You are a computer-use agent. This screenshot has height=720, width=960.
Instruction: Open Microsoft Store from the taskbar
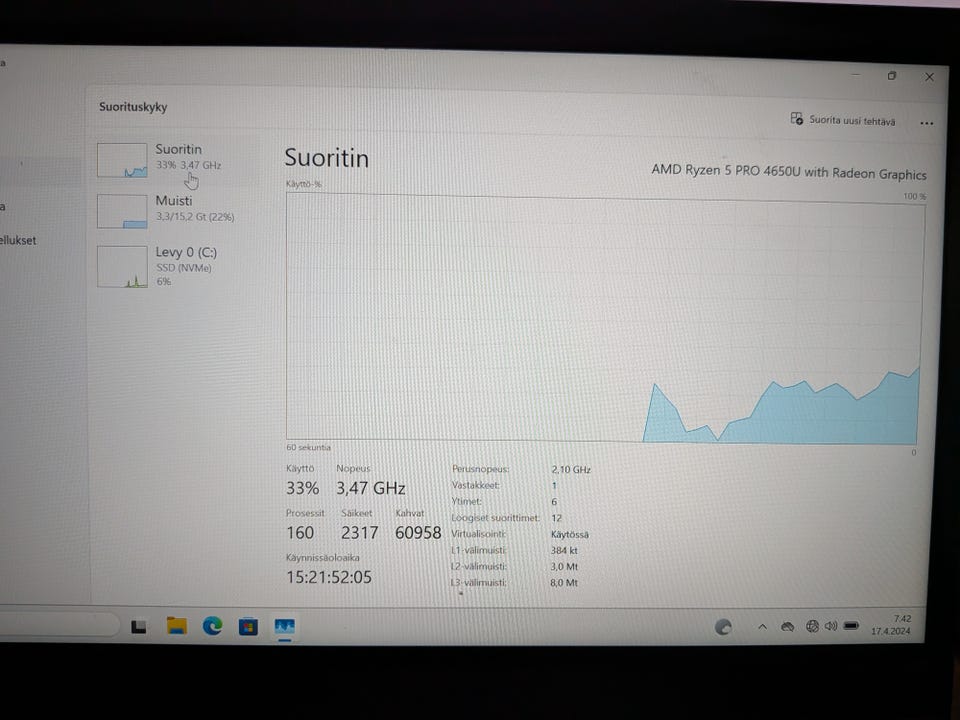pos(248,626)
